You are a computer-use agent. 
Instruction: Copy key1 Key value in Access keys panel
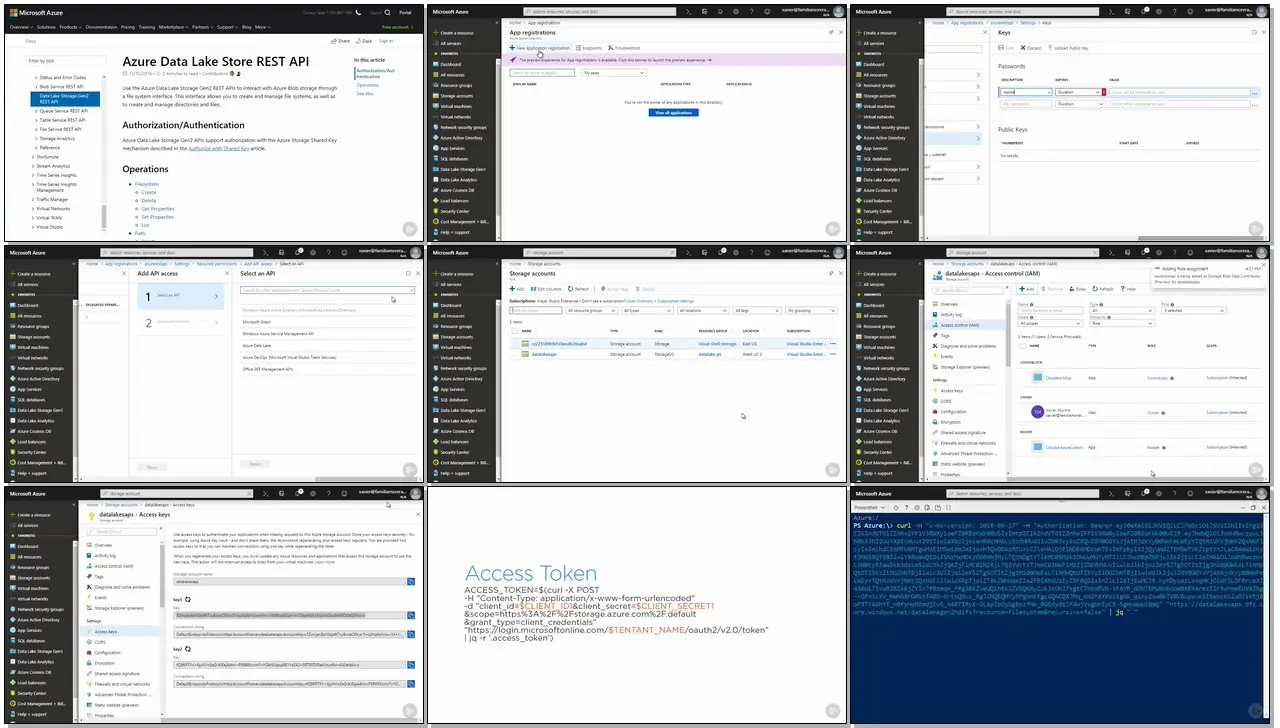[411, 615]
